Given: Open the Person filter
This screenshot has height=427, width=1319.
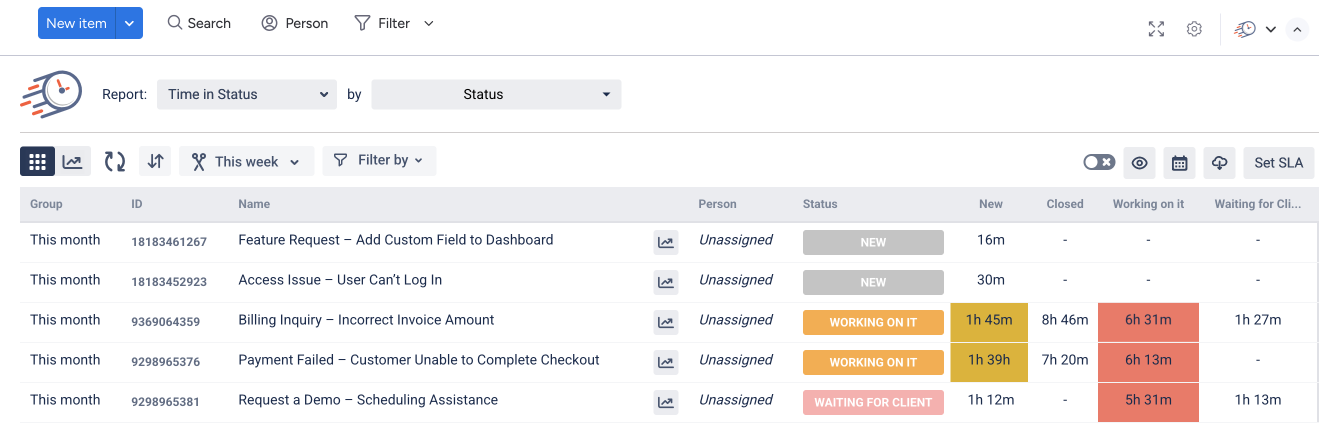Looking at the screenshot, I should point(295,23).
